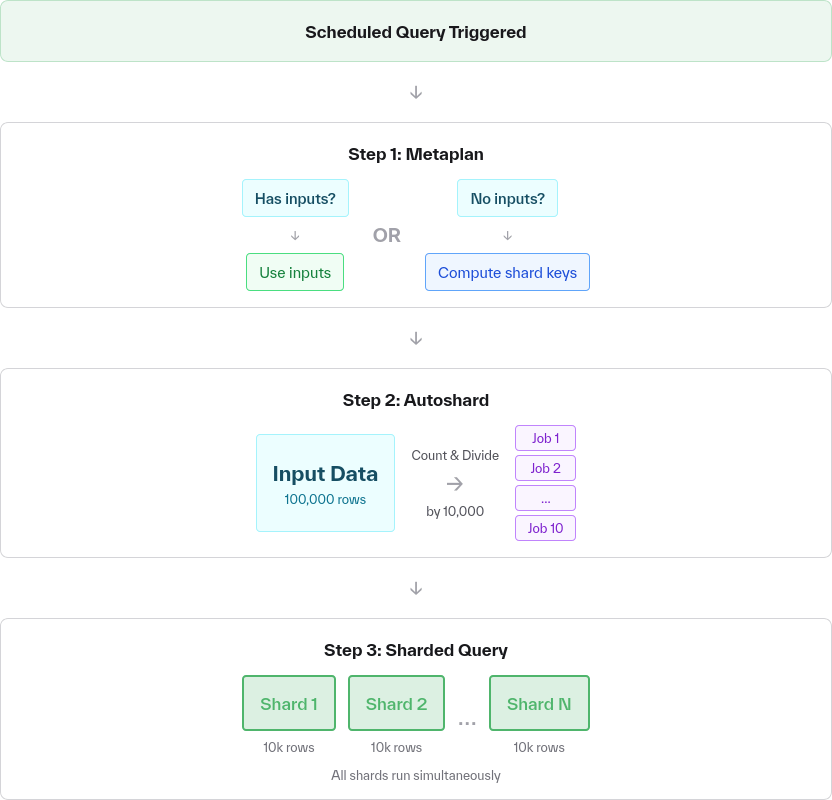The width and height of the screenshot is (832, 800).
Task: Click the ellipsis box between Job 2 and Job 10
Action: coord(545,497)
